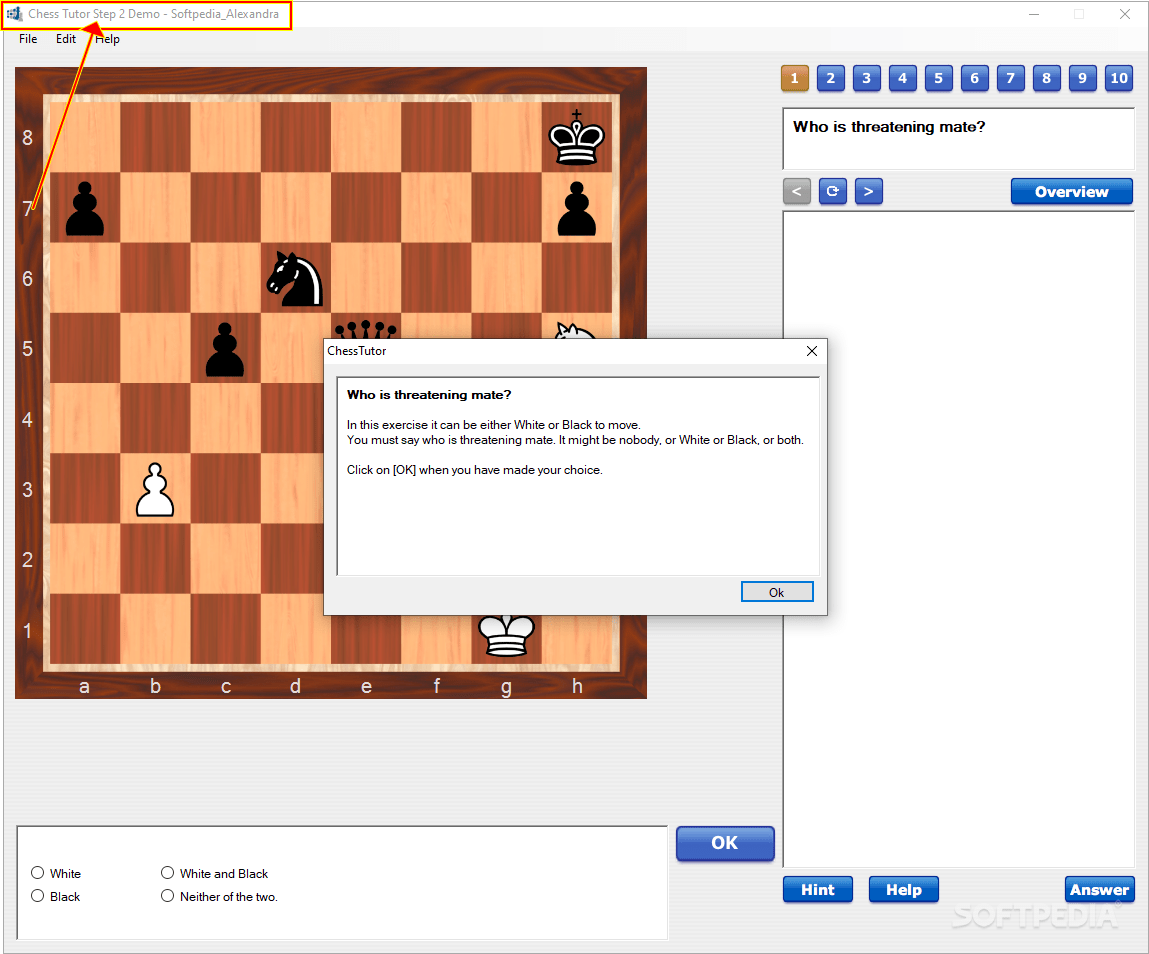Screen dimensions: 1149x954
Task: Click the restart exercise circular arrow icon
Action: point(832,191)
